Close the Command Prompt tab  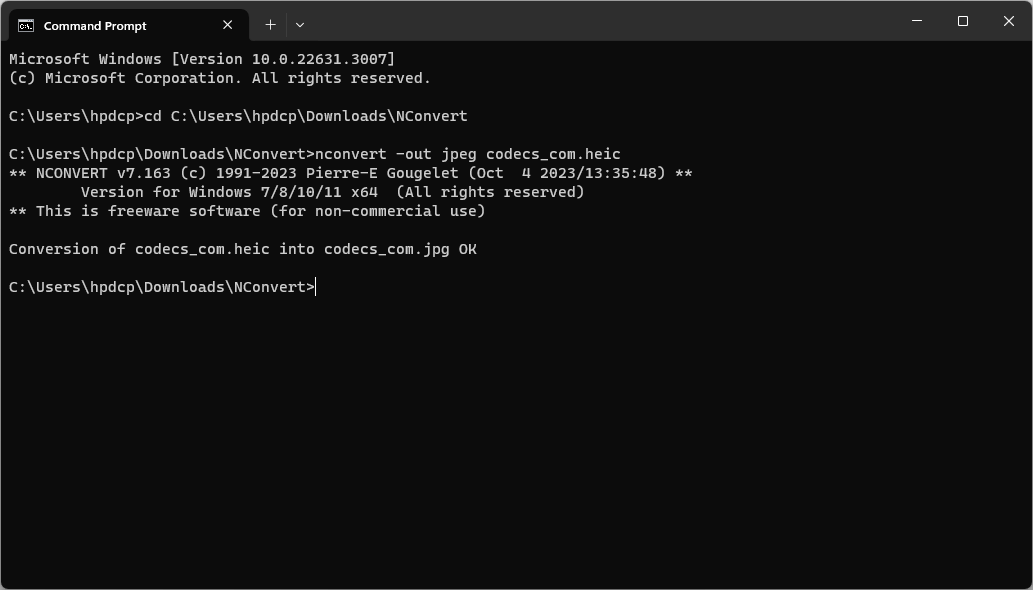tap(228, 25)
